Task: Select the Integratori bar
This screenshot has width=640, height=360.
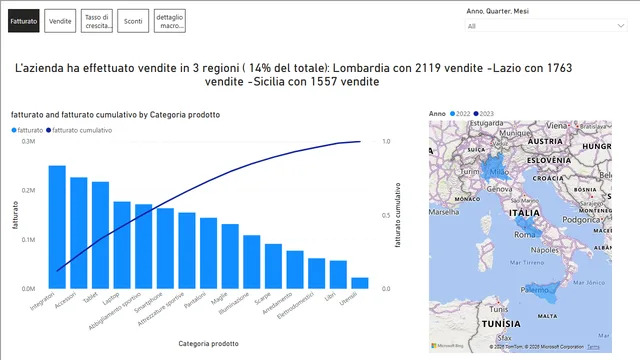Action: [x=57, y=227]
